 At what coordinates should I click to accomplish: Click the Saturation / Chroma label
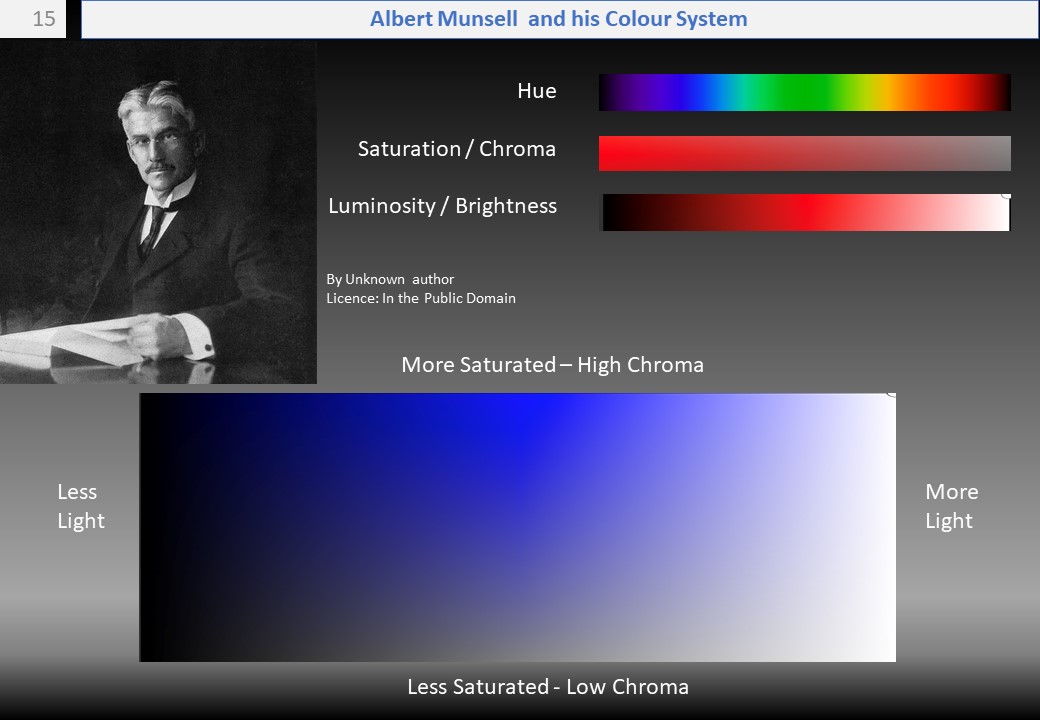pyautogui.click(x=456, y=149)
